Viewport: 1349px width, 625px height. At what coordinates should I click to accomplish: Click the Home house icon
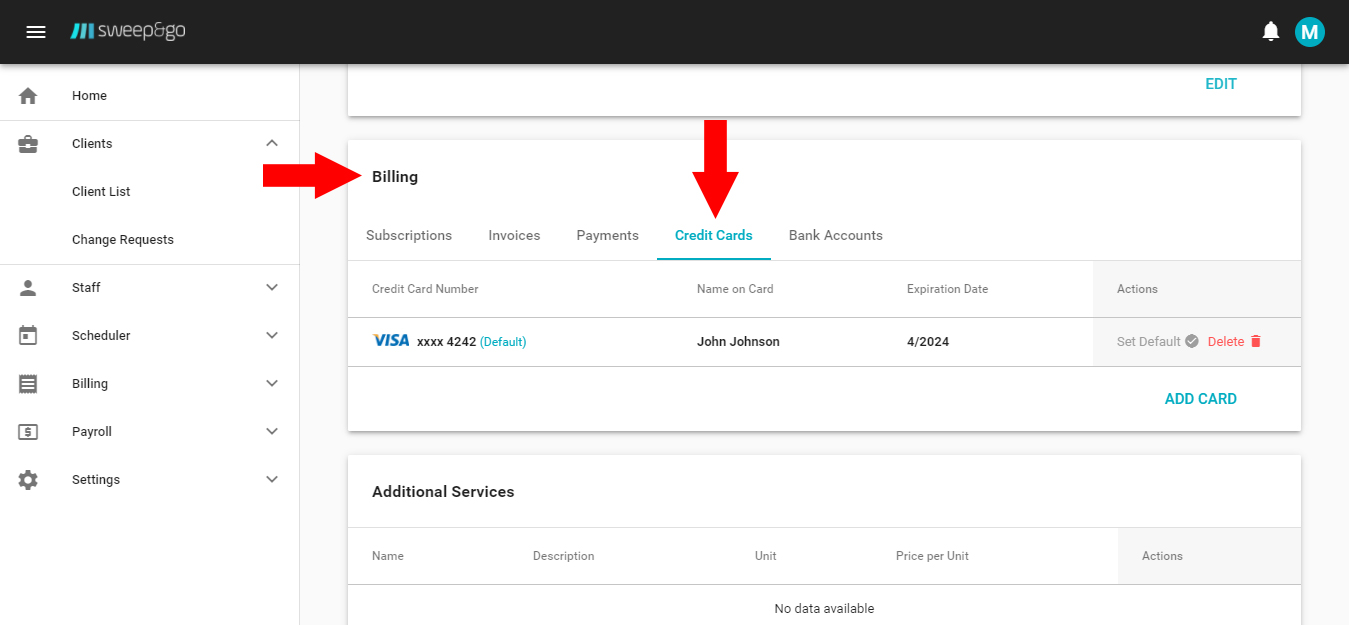(x=28, y=96)
